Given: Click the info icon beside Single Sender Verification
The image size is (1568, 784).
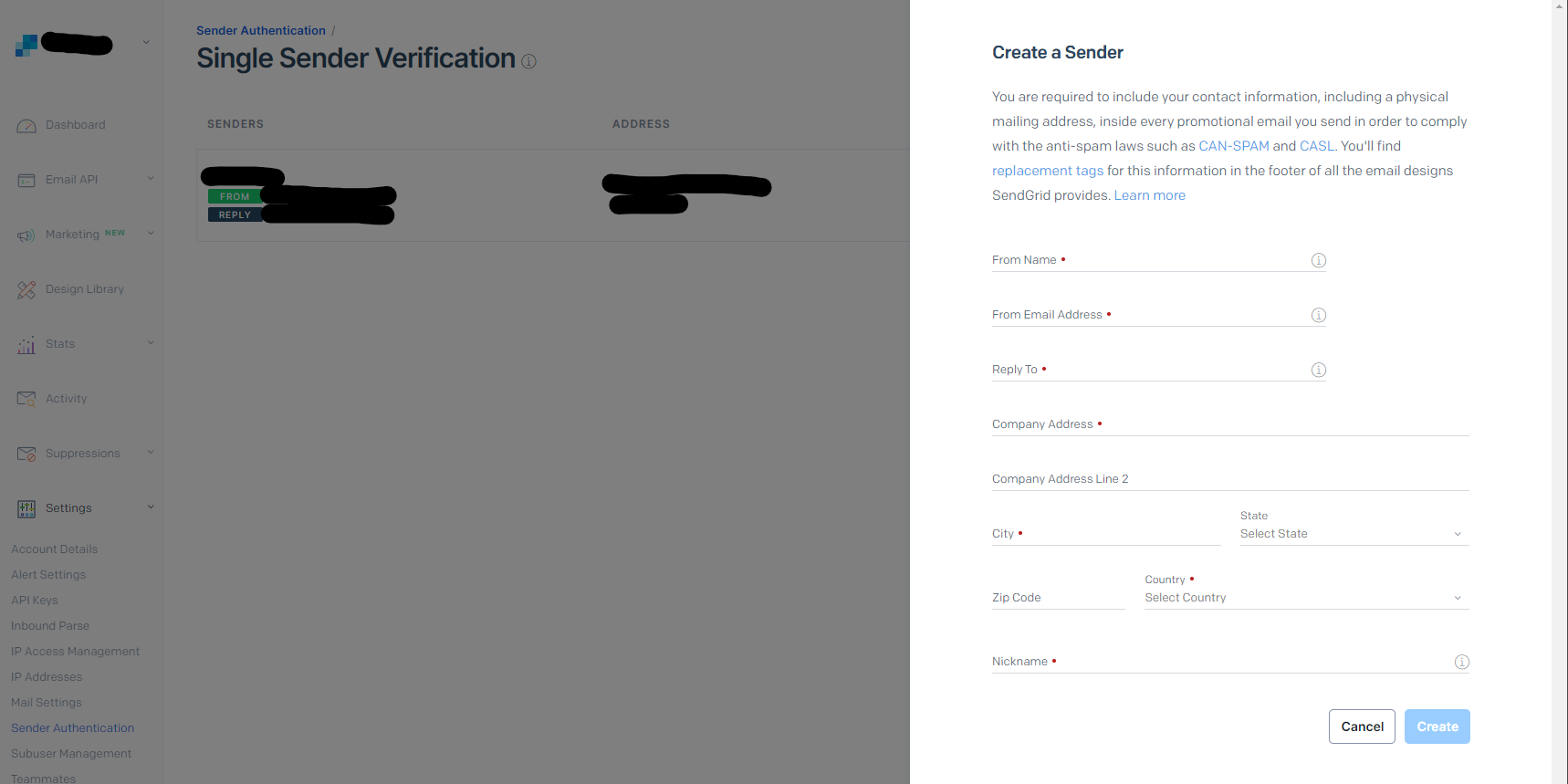Looking at the screenshot, I should click(x=528, y=61).
